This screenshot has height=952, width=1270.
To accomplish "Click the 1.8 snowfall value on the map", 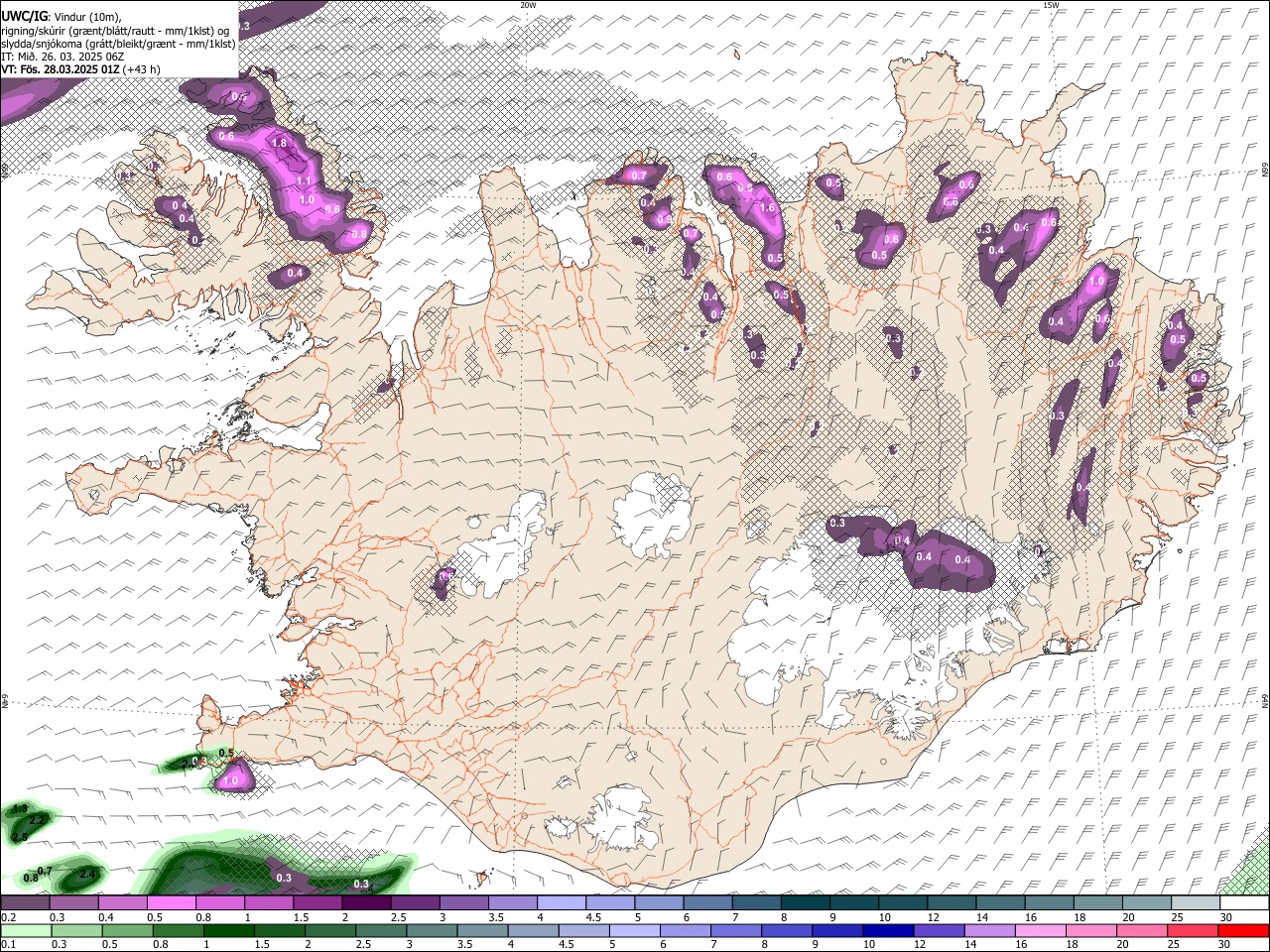I will coord(279,144).
